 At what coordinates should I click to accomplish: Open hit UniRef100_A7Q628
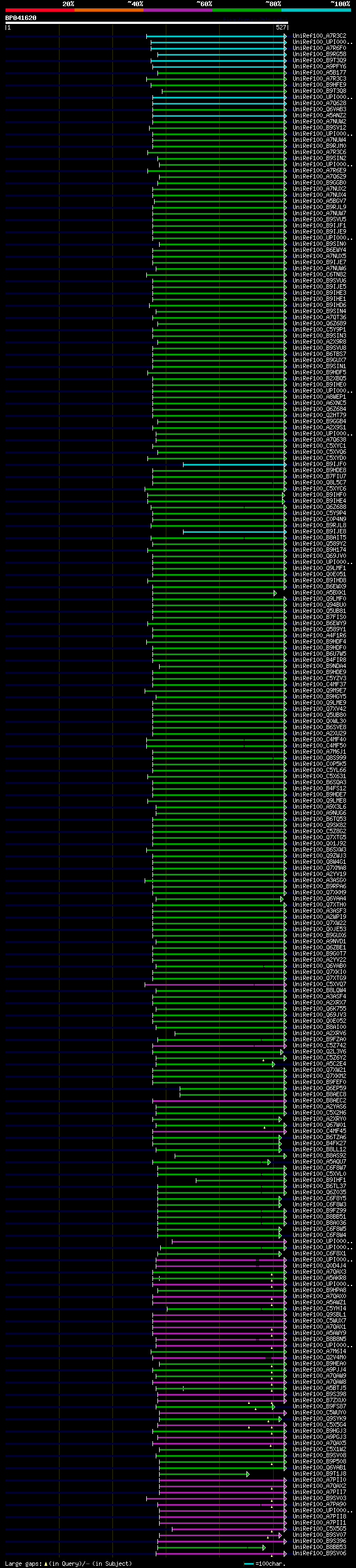pyautogui.click(x=319, y=103)
